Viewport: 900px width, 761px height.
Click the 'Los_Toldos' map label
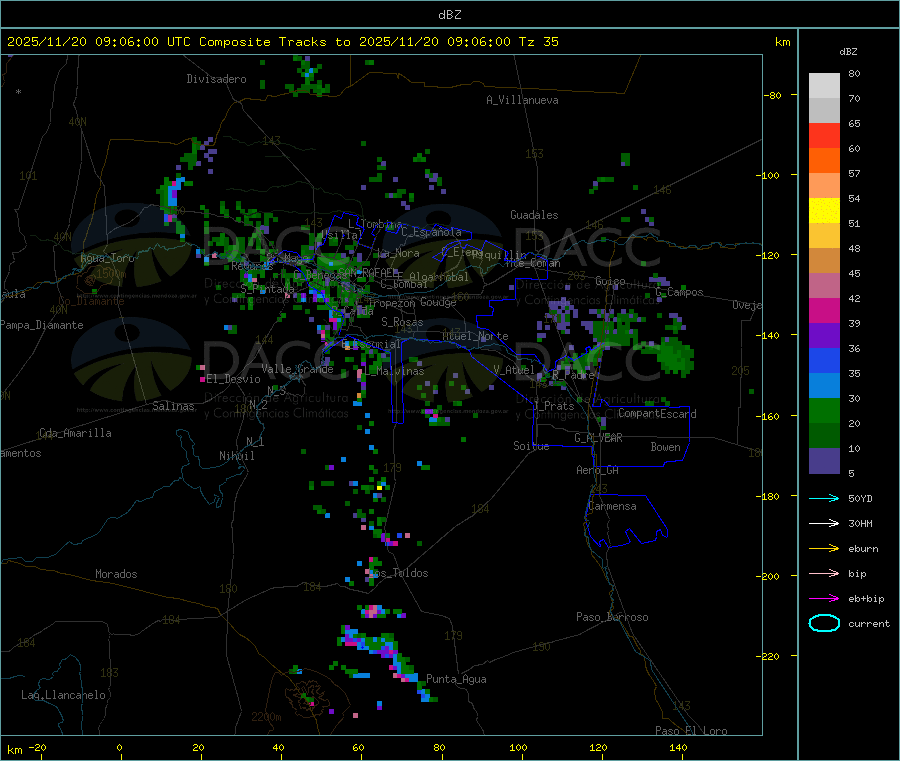[x=398, y=573]
